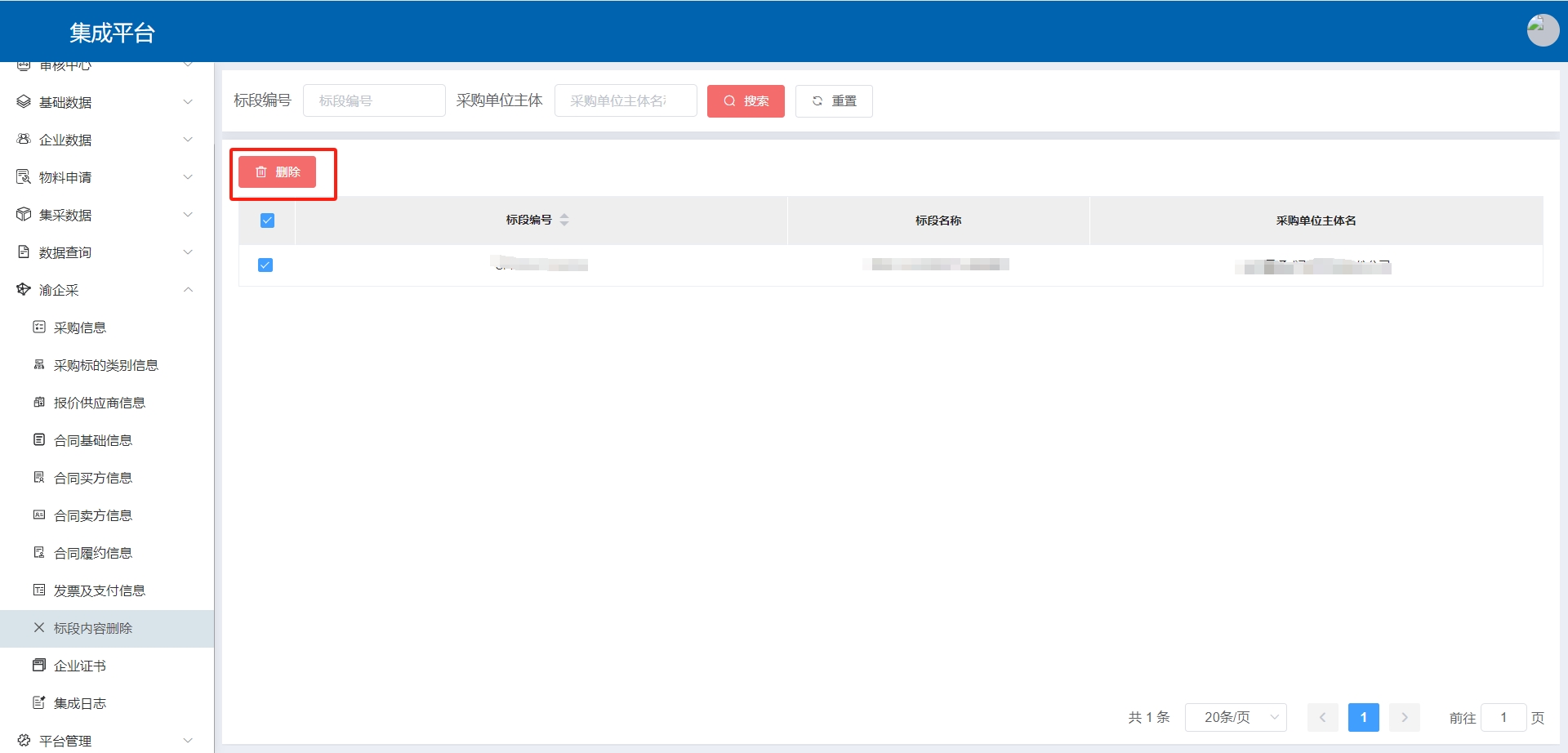Open the 20条/页 page size dropdown
The height and width of the screenshot is (753, 1568).
(1236, 718)
